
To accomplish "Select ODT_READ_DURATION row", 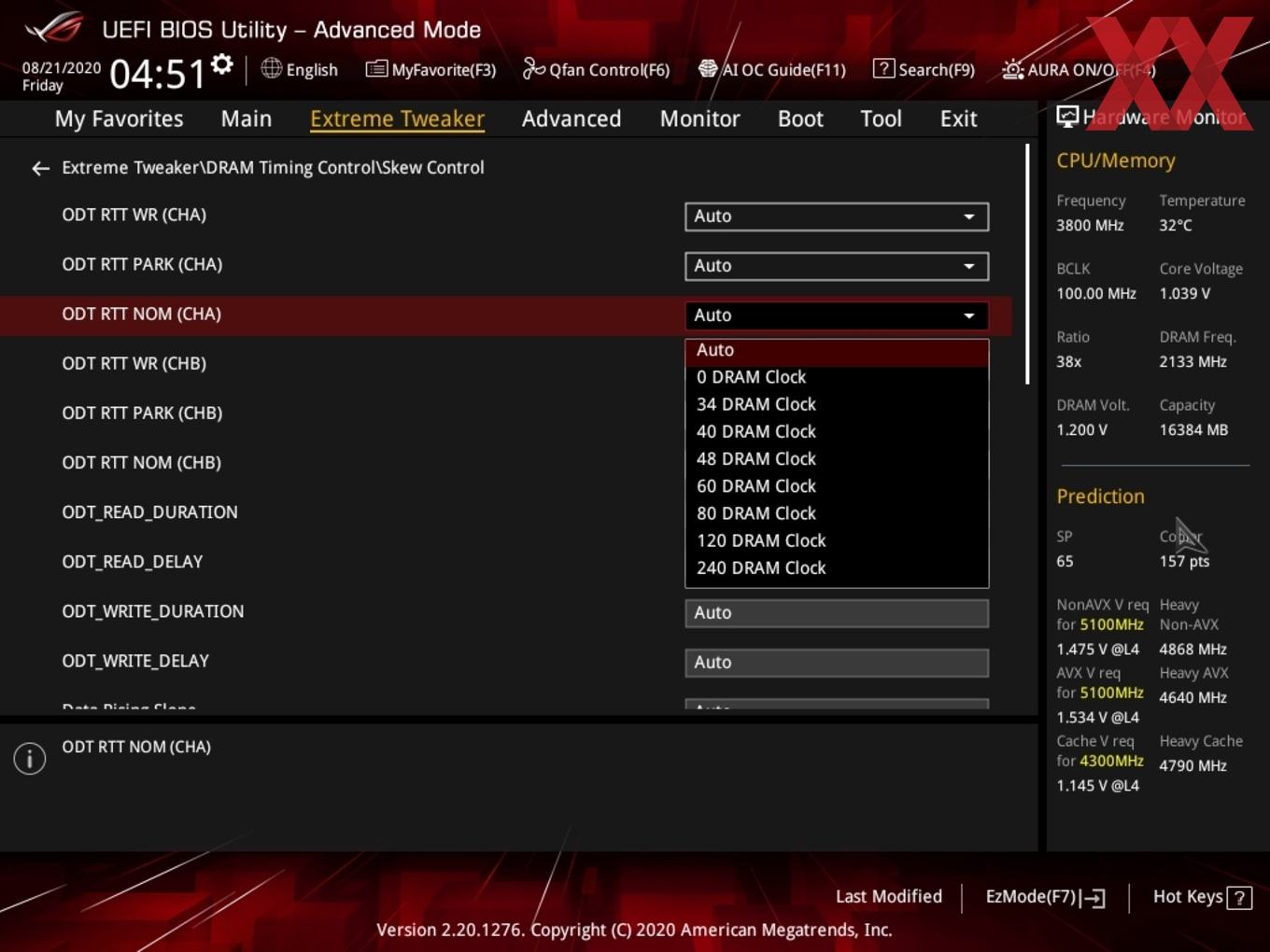I will (x=149, y=512).
